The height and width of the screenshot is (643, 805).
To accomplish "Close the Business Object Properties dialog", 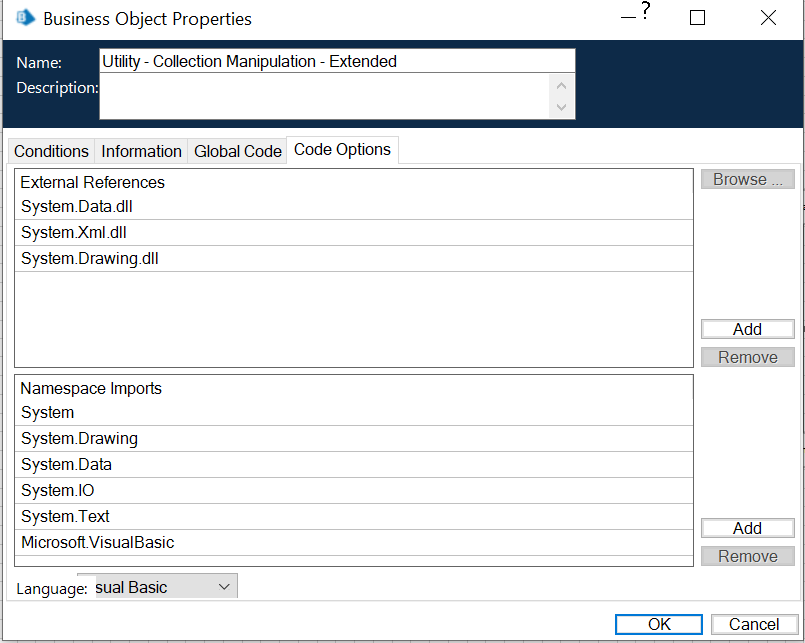I will click(768, 18).
